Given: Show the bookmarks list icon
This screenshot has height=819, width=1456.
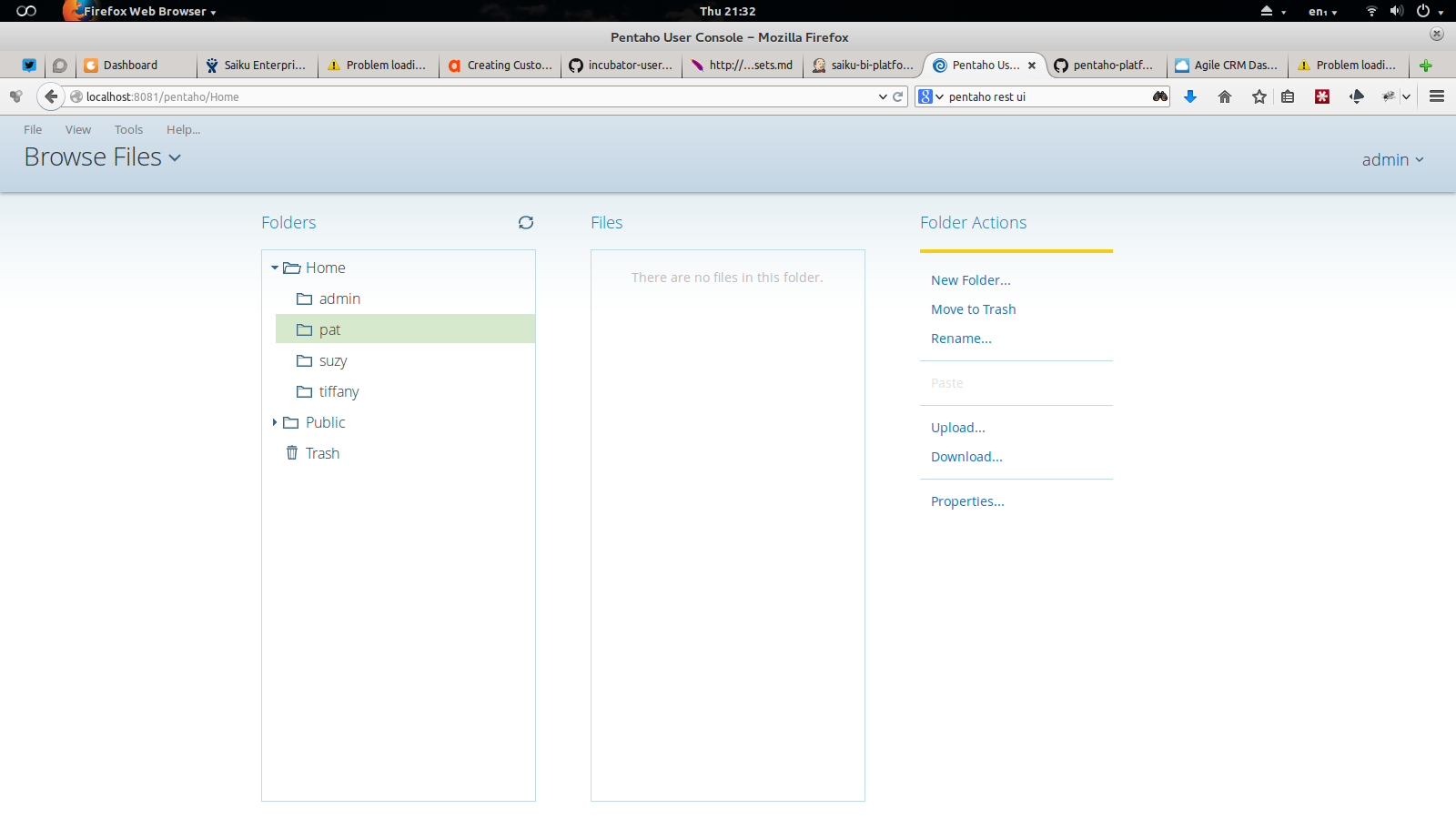Looking at the screenshot, I should [x=1288, y=96].
